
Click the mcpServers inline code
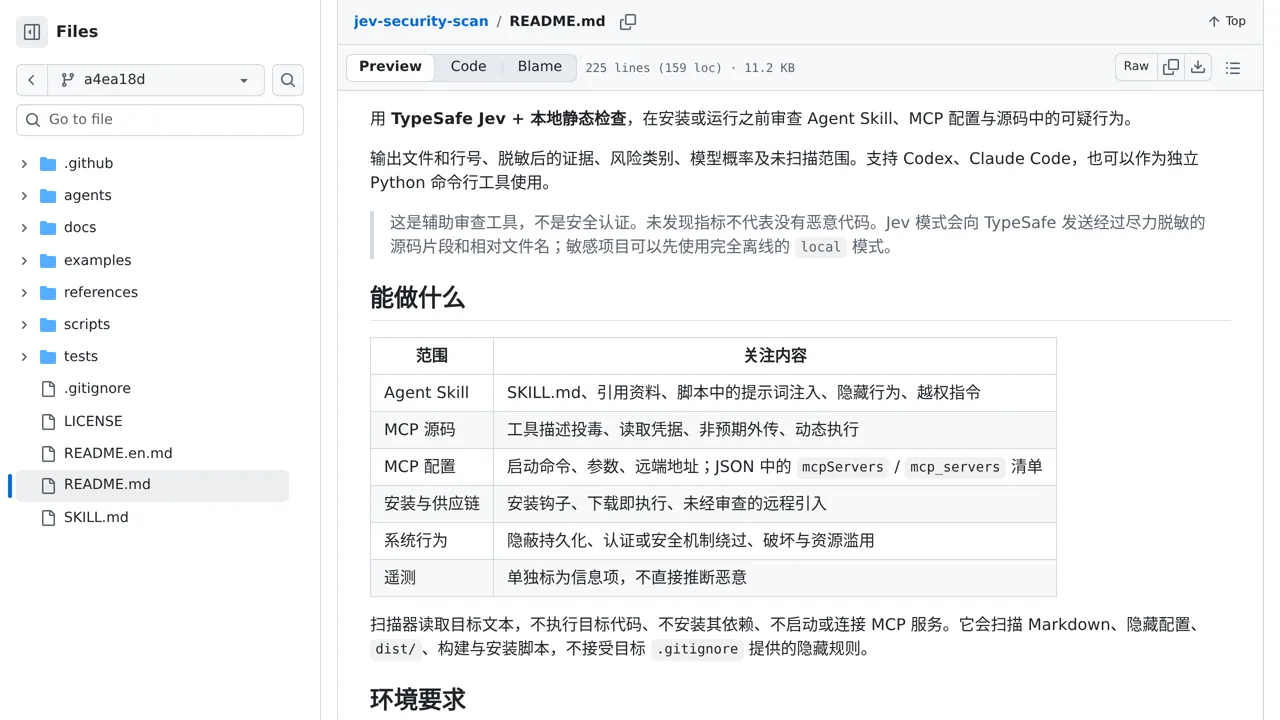point(843,467)
